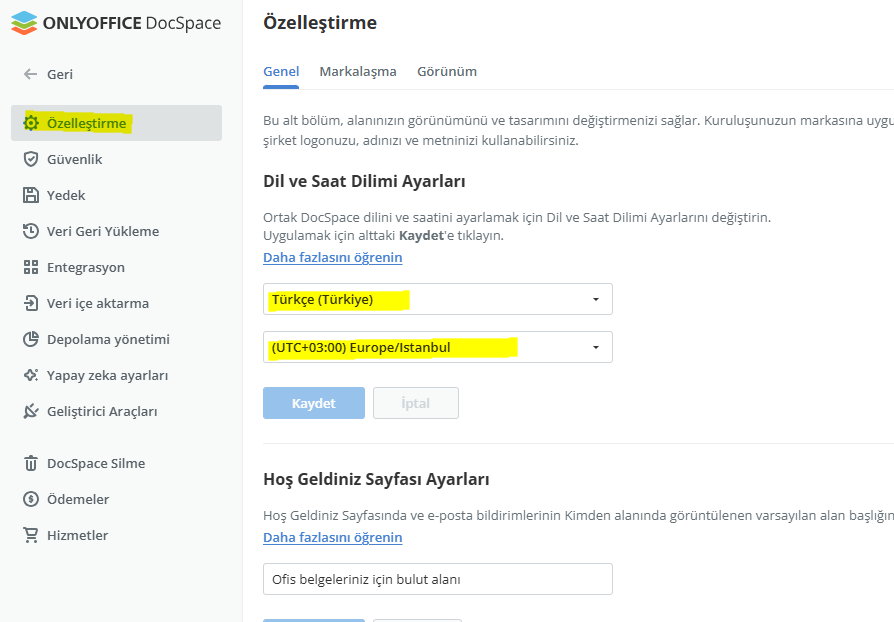Click Daha fazlasını öğrenin link under Dil settings
Image resolution: width=894 pixels, height=622 pixels.
(x=332, y=257)
